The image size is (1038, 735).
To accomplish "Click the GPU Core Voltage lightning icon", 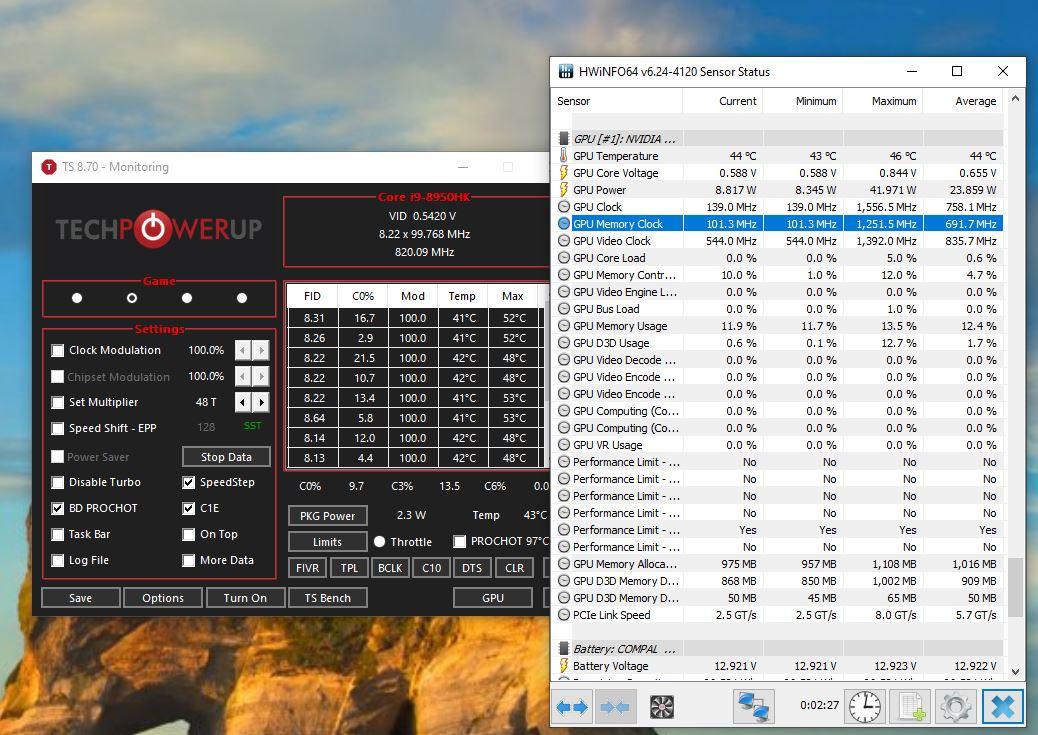I will [563, 173].
